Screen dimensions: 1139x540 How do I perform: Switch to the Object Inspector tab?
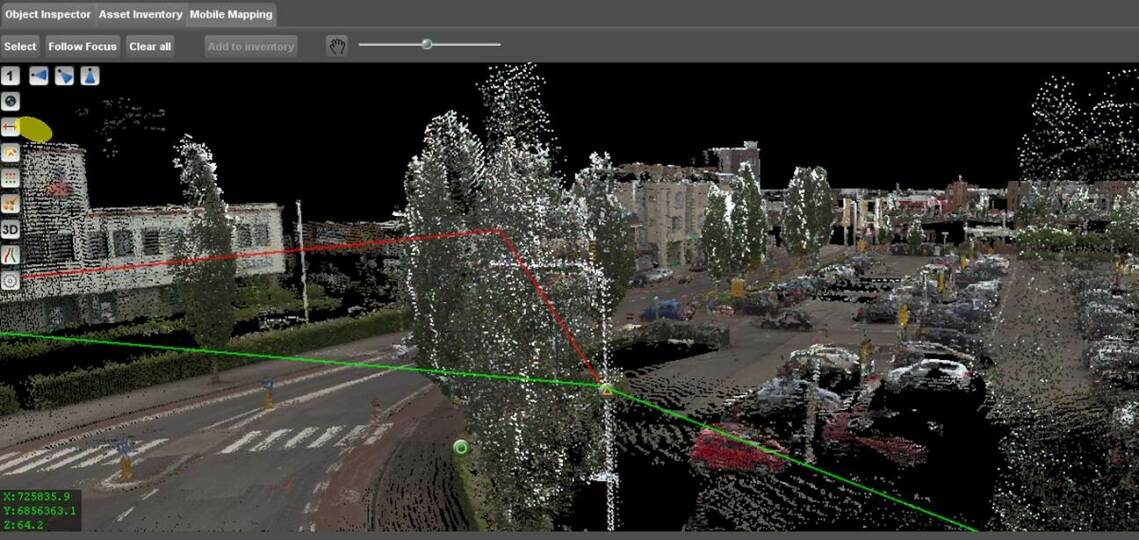click(x=48, y=15)
